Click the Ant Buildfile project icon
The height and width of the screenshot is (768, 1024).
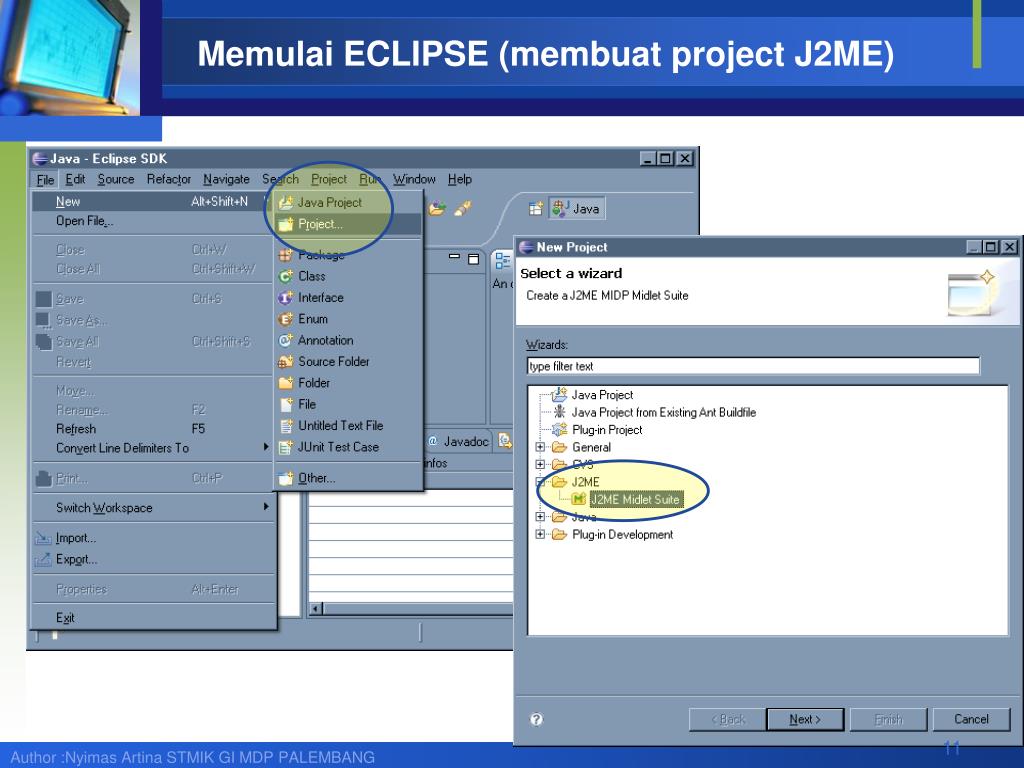560,412
